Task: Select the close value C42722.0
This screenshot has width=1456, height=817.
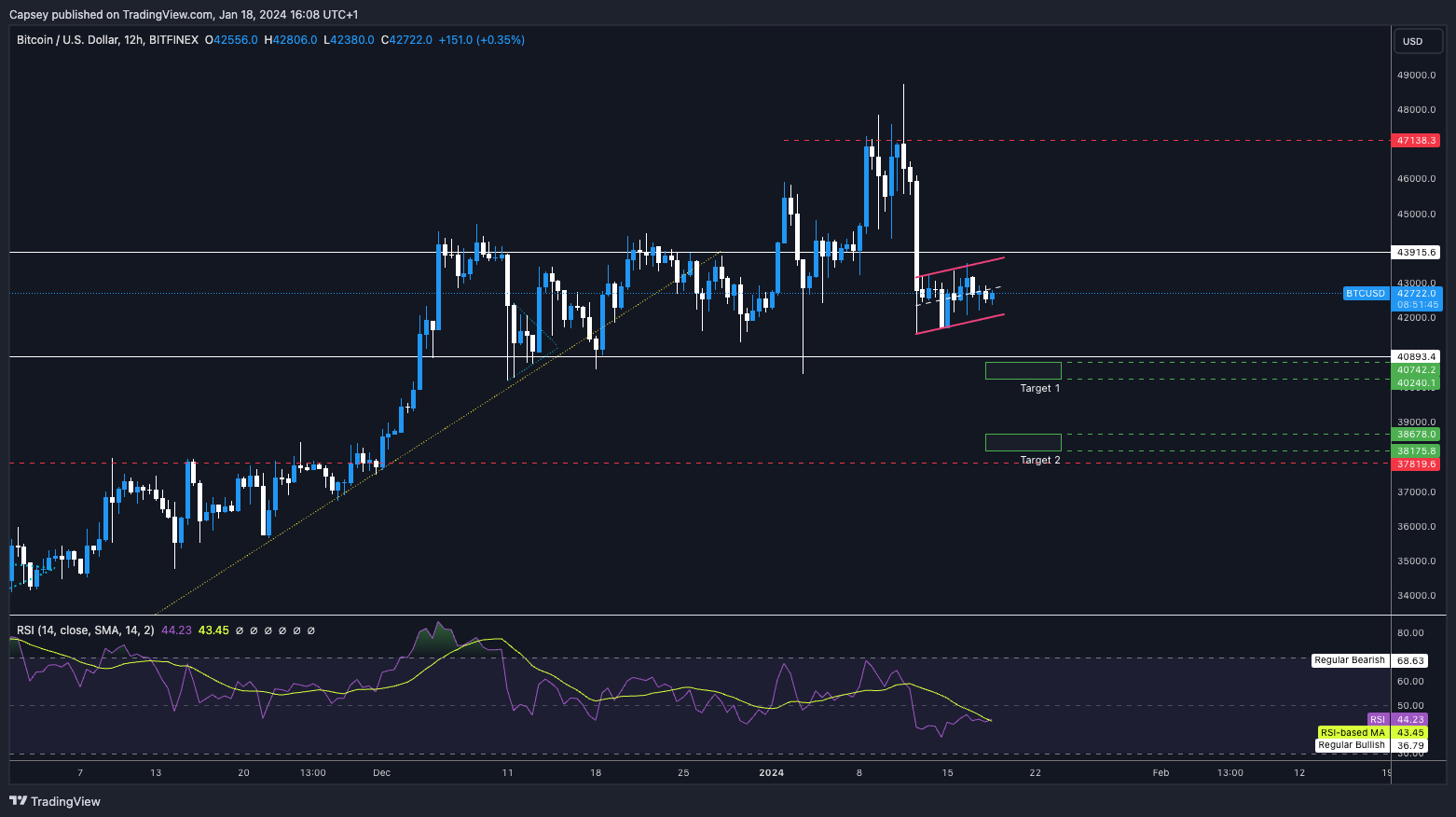Action: coord(406,40)
